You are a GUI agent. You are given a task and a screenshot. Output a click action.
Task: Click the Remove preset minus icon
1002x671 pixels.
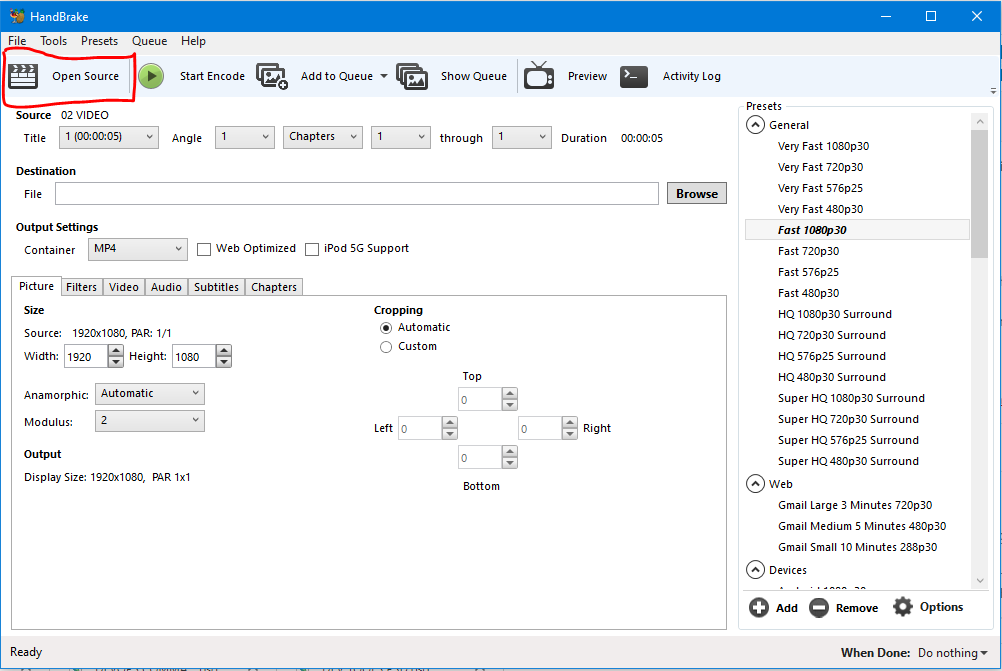coord(819,607)
